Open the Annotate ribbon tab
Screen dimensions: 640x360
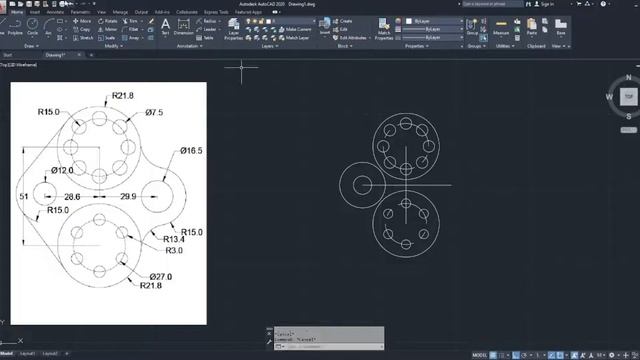[x=55, y=12]
